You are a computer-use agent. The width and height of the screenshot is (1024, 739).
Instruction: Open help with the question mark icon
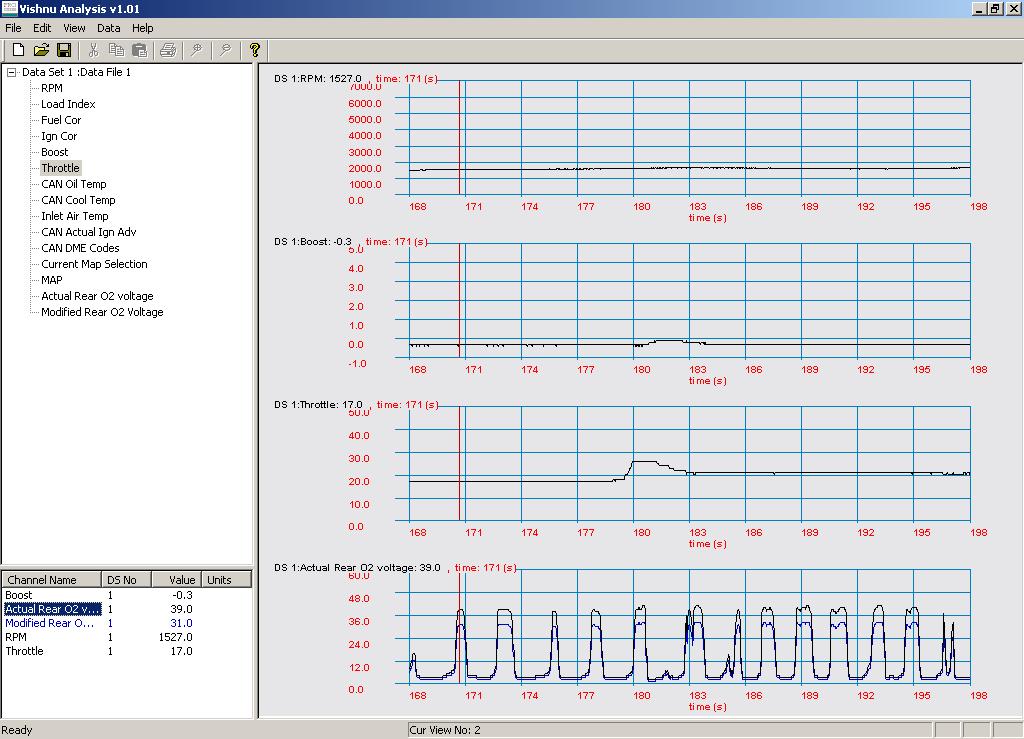point(255,50)
